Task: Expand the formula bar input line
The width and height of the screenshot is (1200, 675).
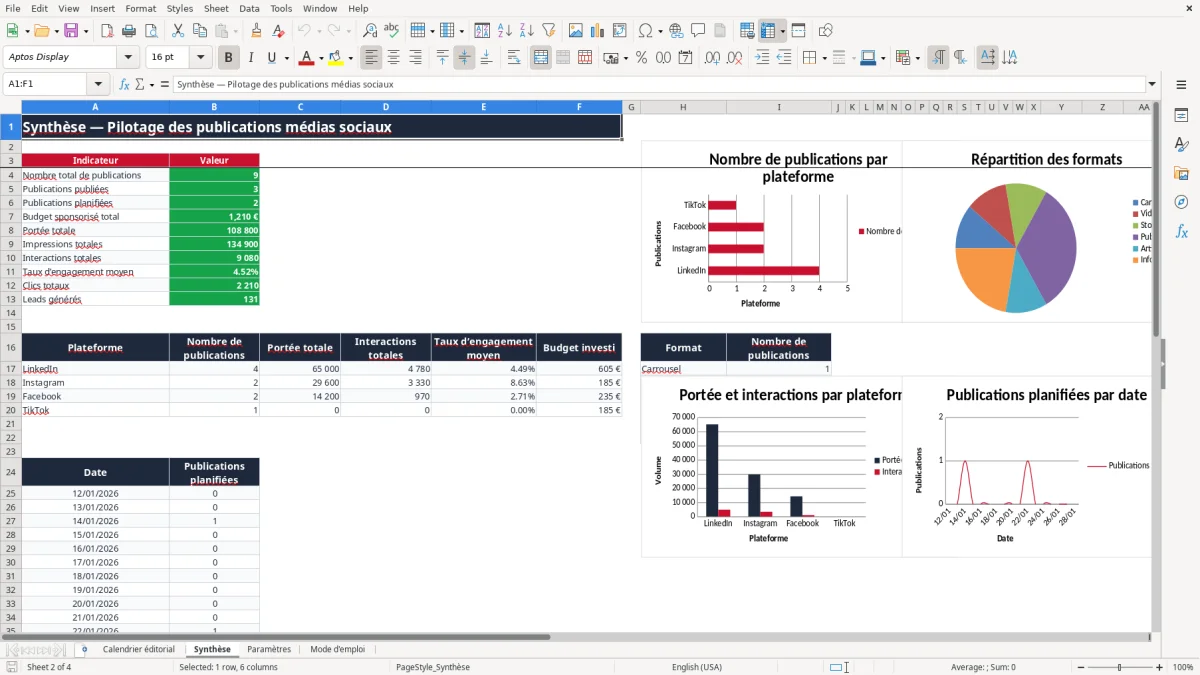Action: 1152,85
